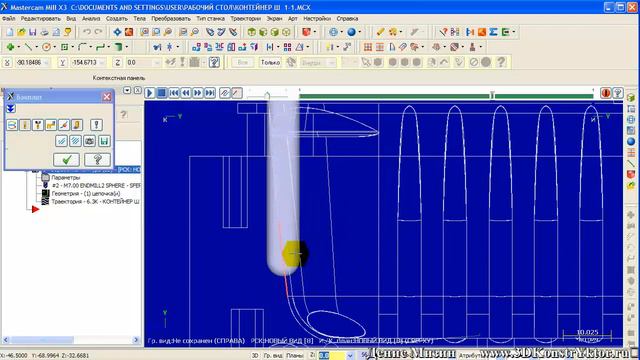Viewport: 640px width, 360px height.
Task: Click the Гр. вид status bar button
Action: point(273,356)
